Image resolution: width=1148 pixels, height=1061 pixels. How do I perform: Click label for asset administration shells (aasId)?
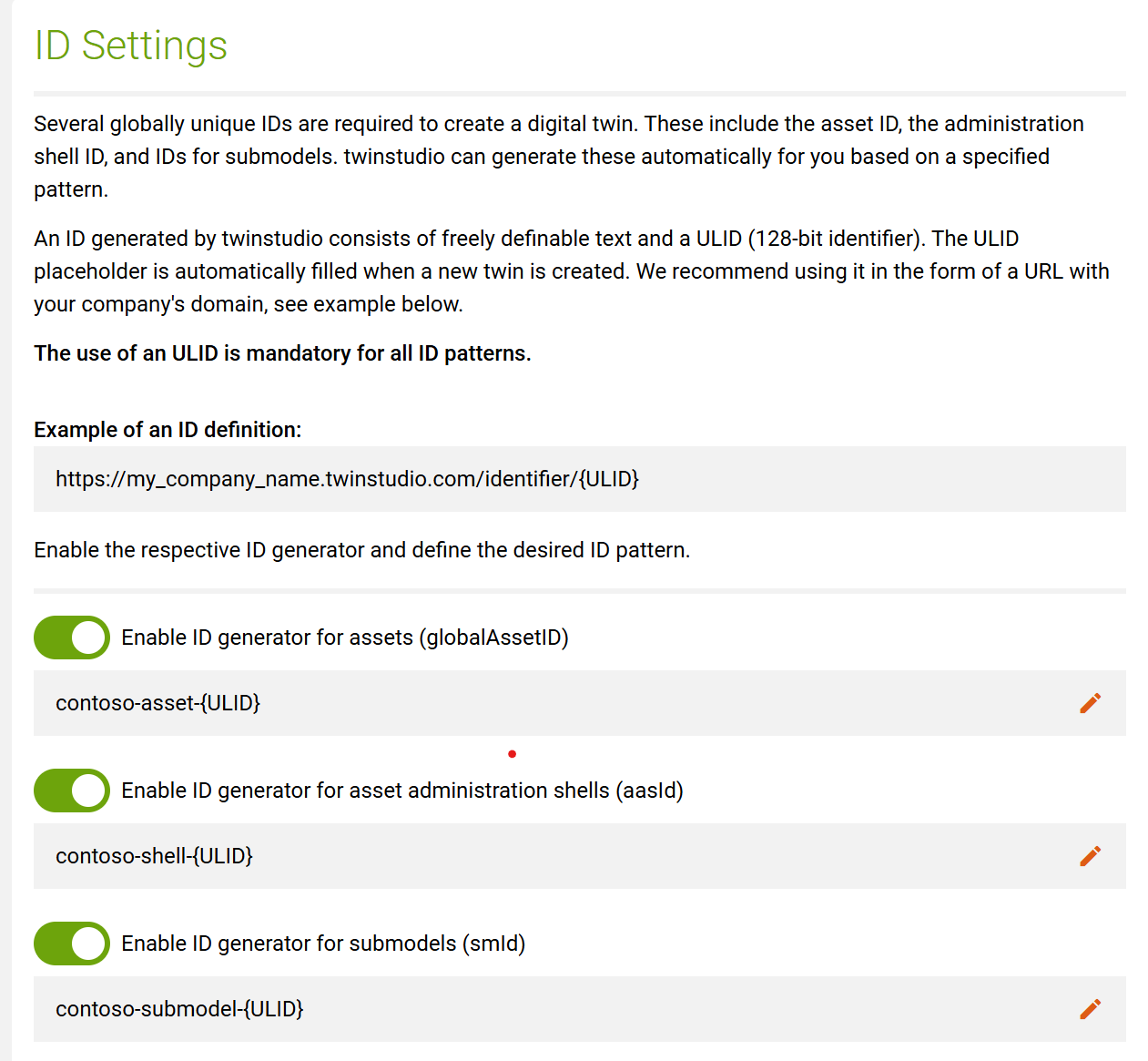402,791
